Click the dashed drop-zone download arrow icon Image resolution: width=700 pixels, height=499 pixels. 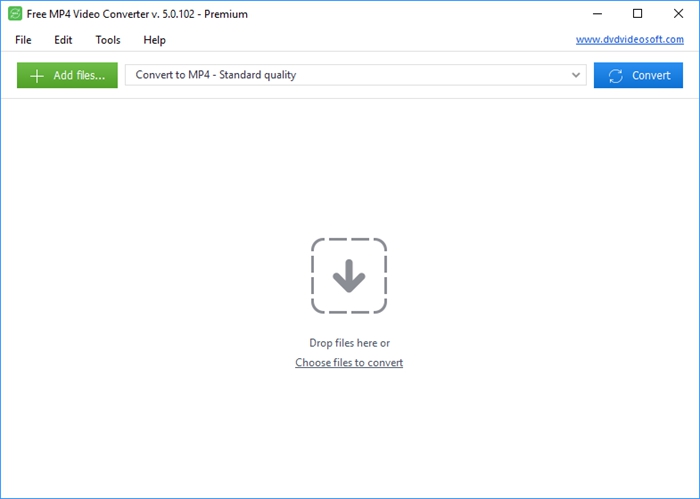pyautogui.click(x=349, y=275)
